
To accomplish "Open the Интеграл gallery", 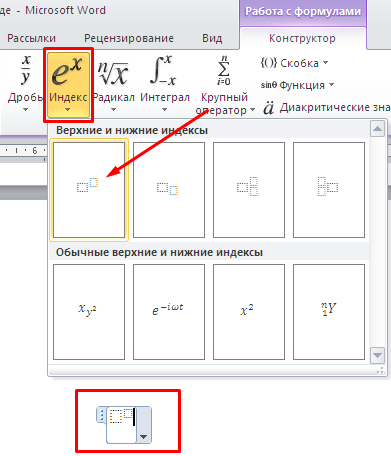I will click(x=165, y=84).
